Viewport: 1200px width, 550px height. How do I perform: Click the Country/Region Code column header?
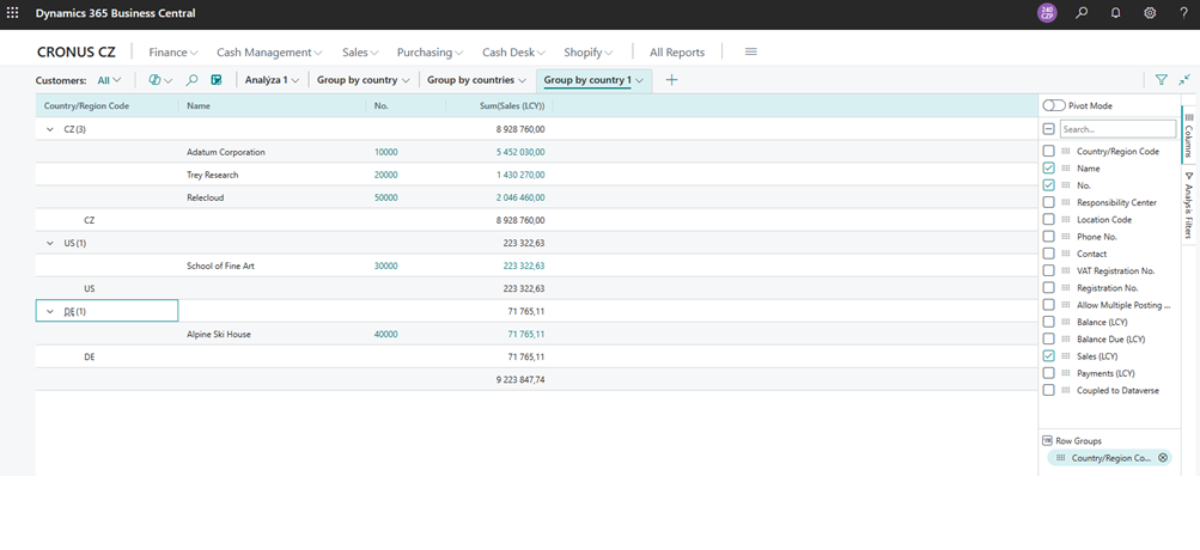pyautogui.click(x=86, y=105)
